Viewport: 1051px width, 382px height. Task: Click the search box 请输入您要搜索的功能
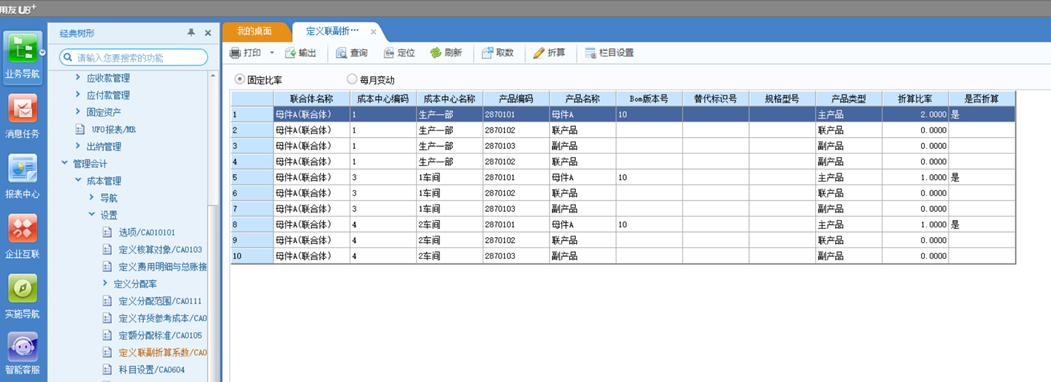point(133,57)
